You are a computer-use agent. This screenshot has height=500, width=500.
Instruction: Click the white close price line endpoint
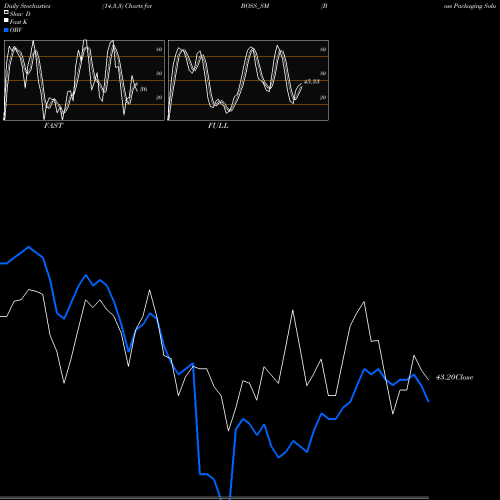428,379
